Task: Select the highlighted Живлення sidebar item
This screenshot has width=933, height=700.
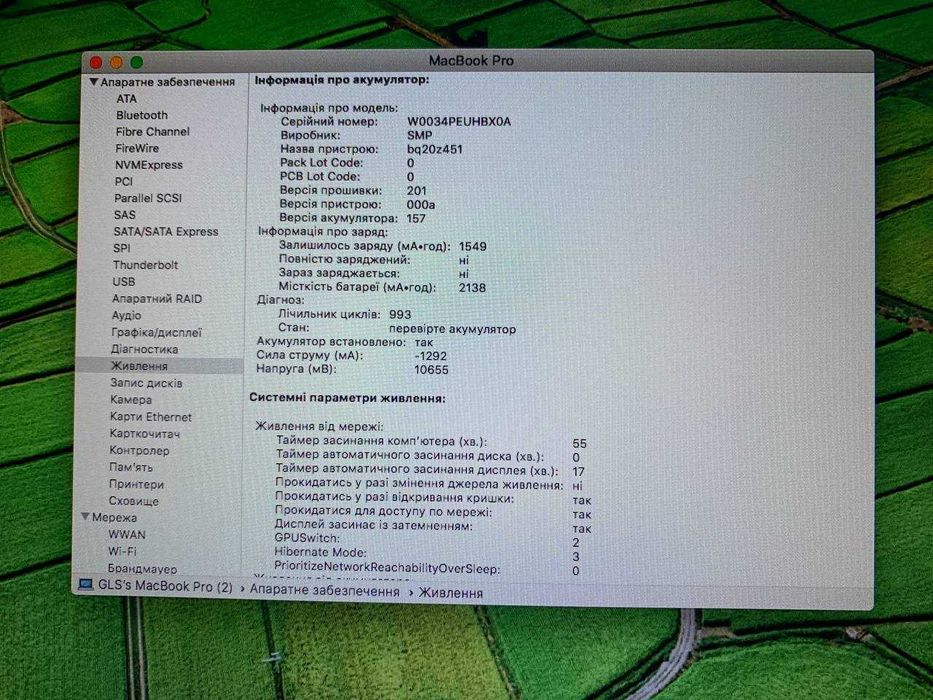Action: (159, 366)
